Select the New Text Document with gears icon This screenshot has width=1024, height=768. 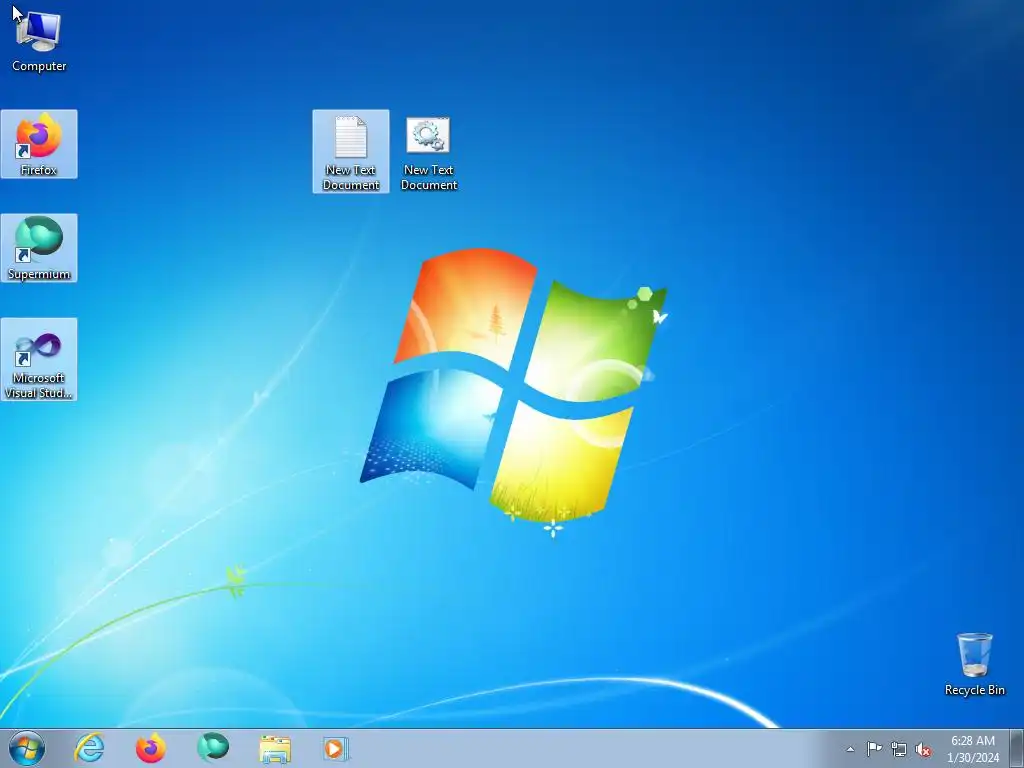[x=428, y=152]
